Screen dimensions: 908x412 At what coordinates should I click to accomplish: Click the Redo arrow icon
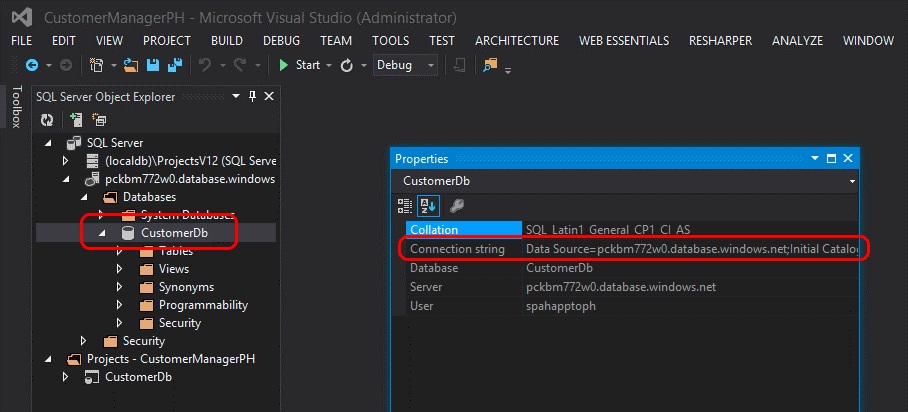[x=240, y=65]
